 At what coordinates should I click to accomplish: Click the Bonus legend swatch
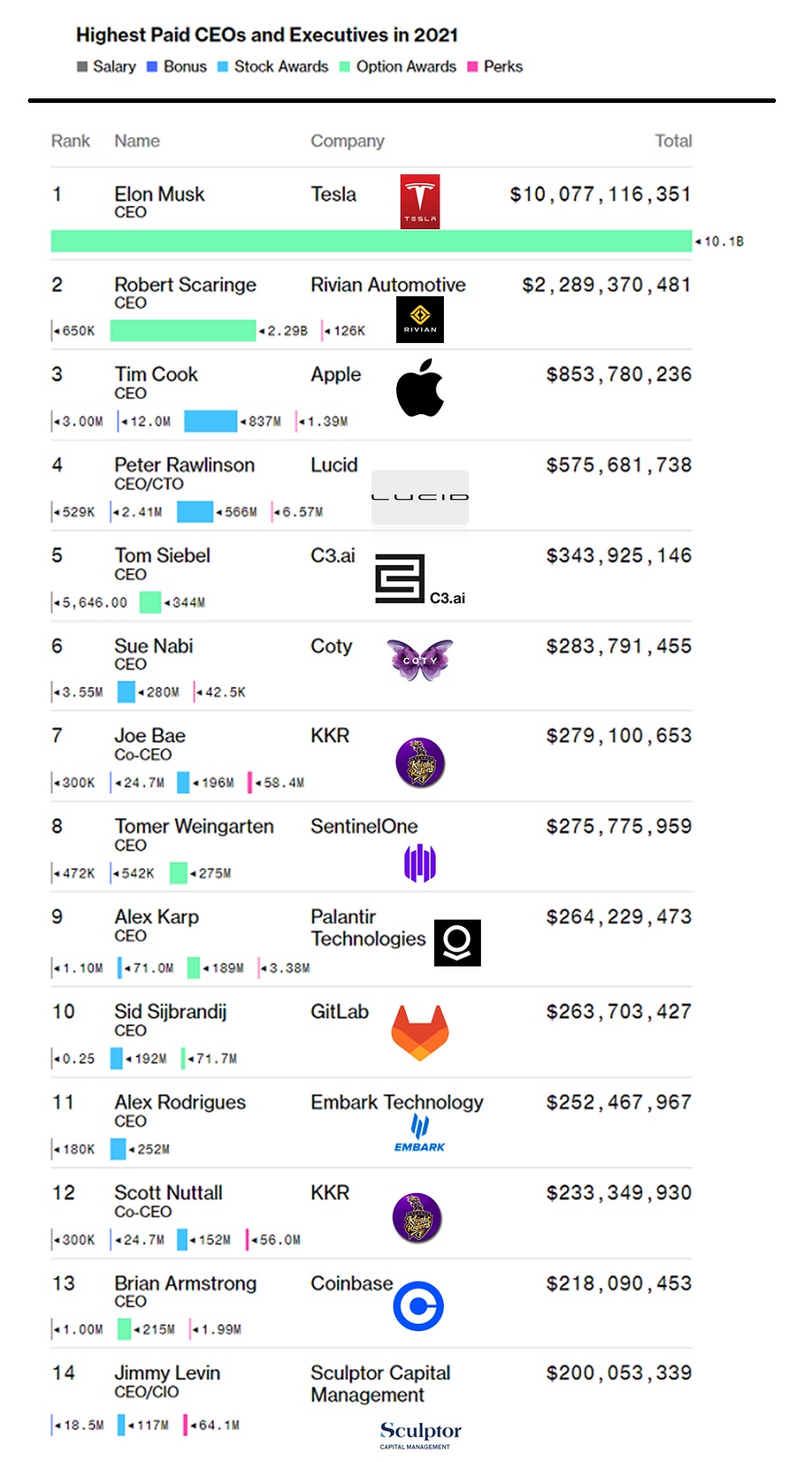pos(152,67)
